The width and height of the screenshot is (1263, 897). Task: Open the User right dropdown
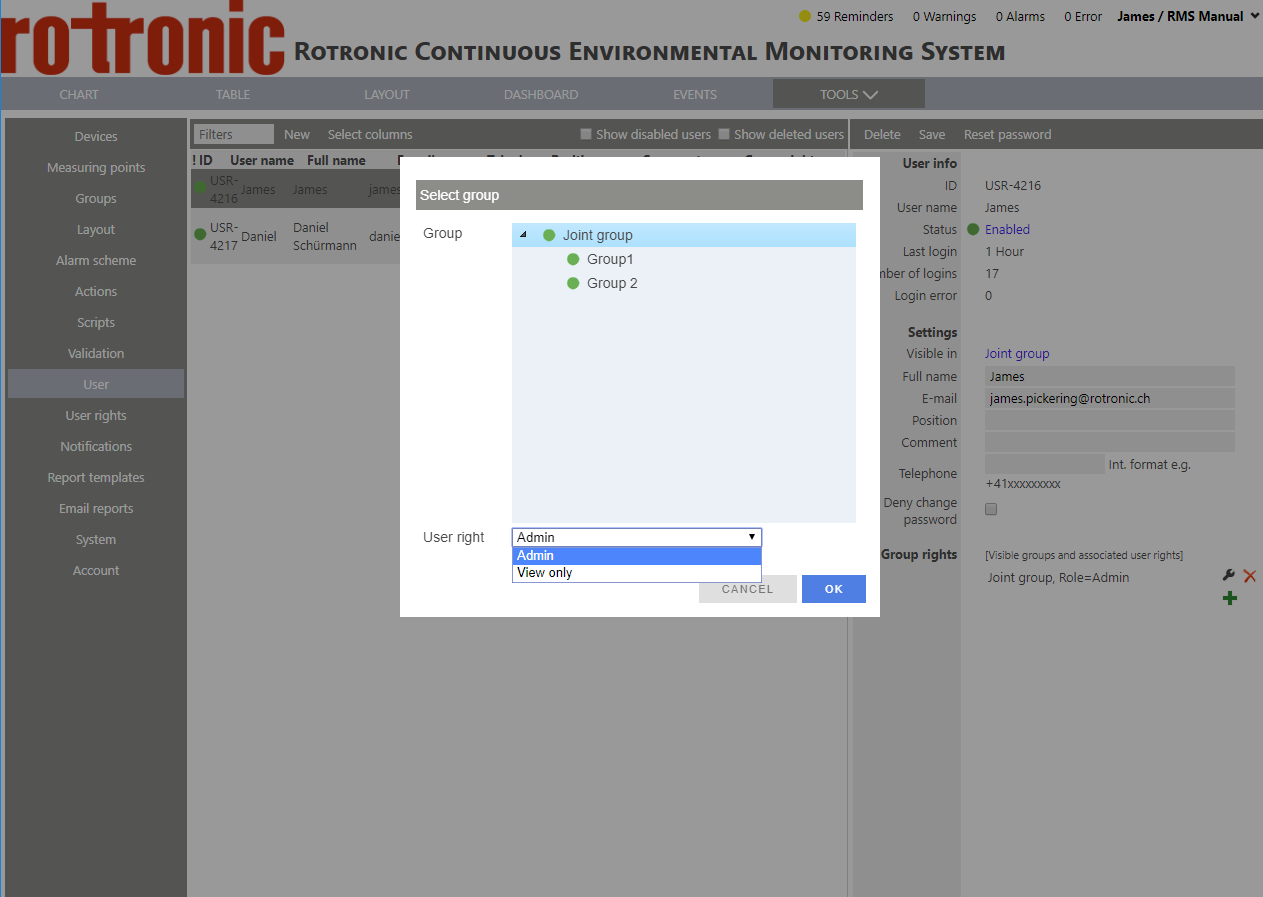637,537
